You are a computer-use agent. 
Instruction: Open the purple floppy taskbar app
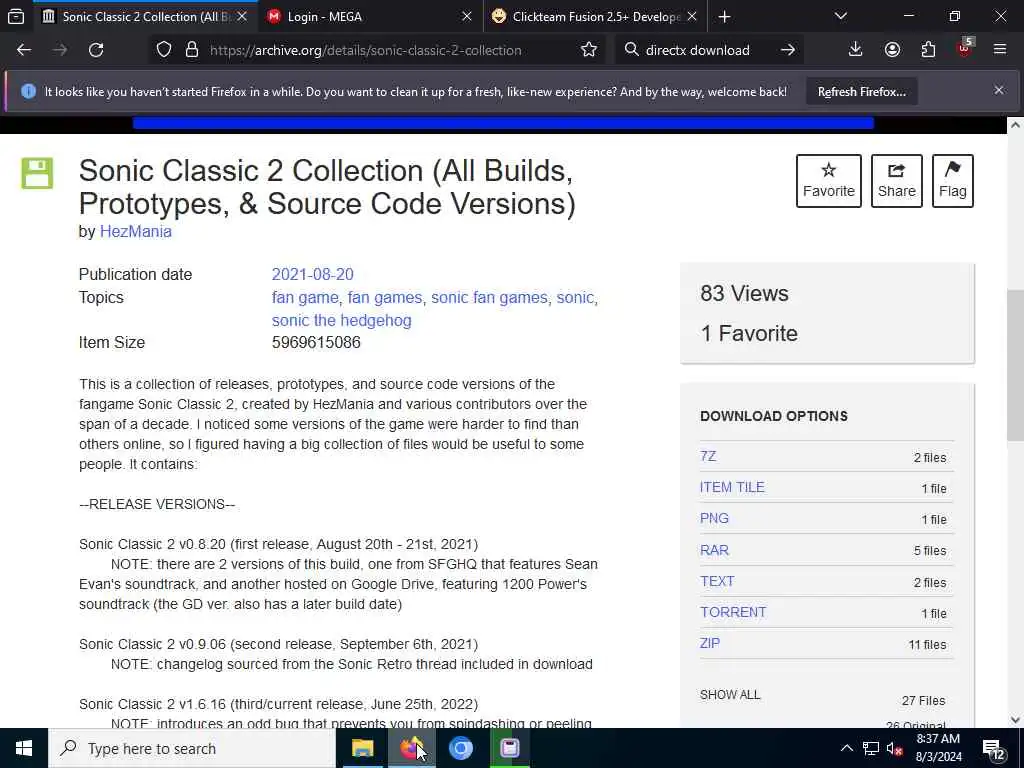509,748
